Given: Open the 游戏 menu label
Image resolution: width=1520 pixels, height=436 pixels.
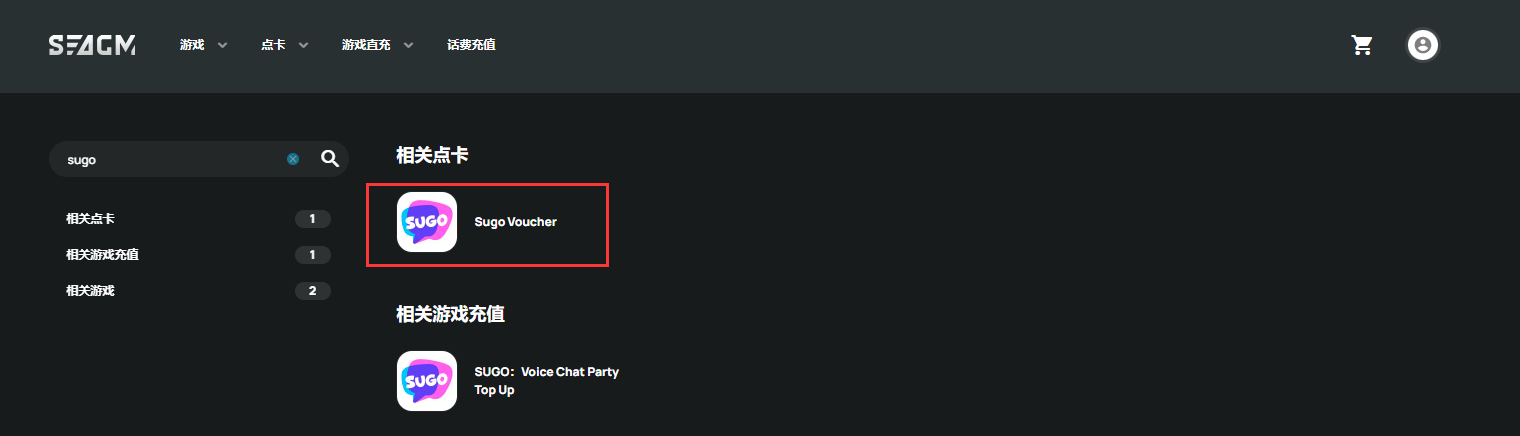Looking at the screenshot, I should pos(192,45).
